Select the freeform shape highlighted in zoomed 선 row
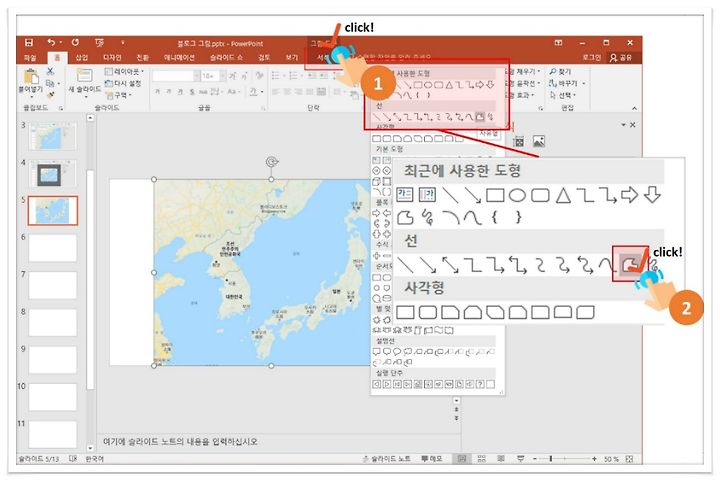This screenshot has width=720, height=480. coord(630,265)
